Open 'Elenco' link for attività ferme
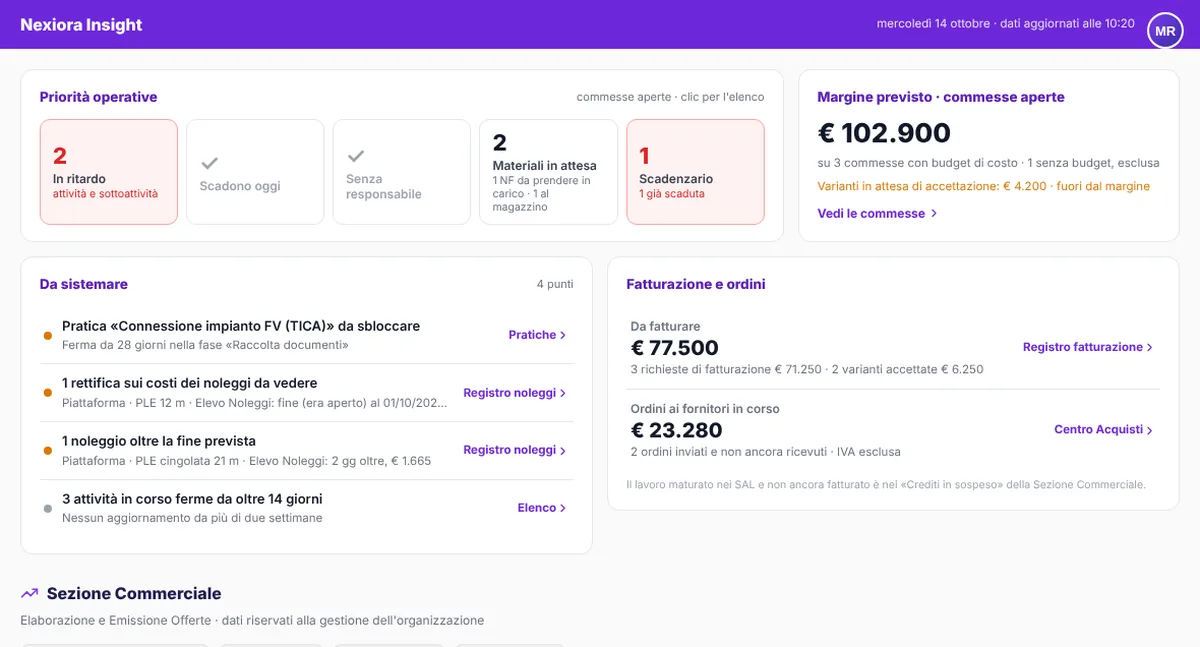 [542, 508]
